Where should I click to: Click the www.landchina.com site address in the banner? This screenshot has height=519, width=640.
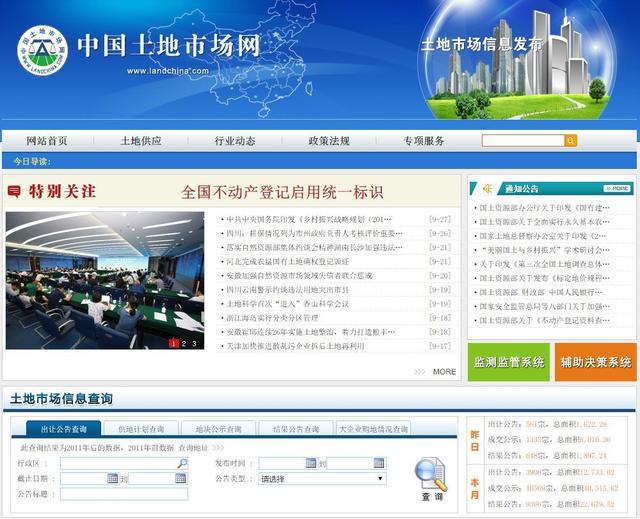[168, 71]
